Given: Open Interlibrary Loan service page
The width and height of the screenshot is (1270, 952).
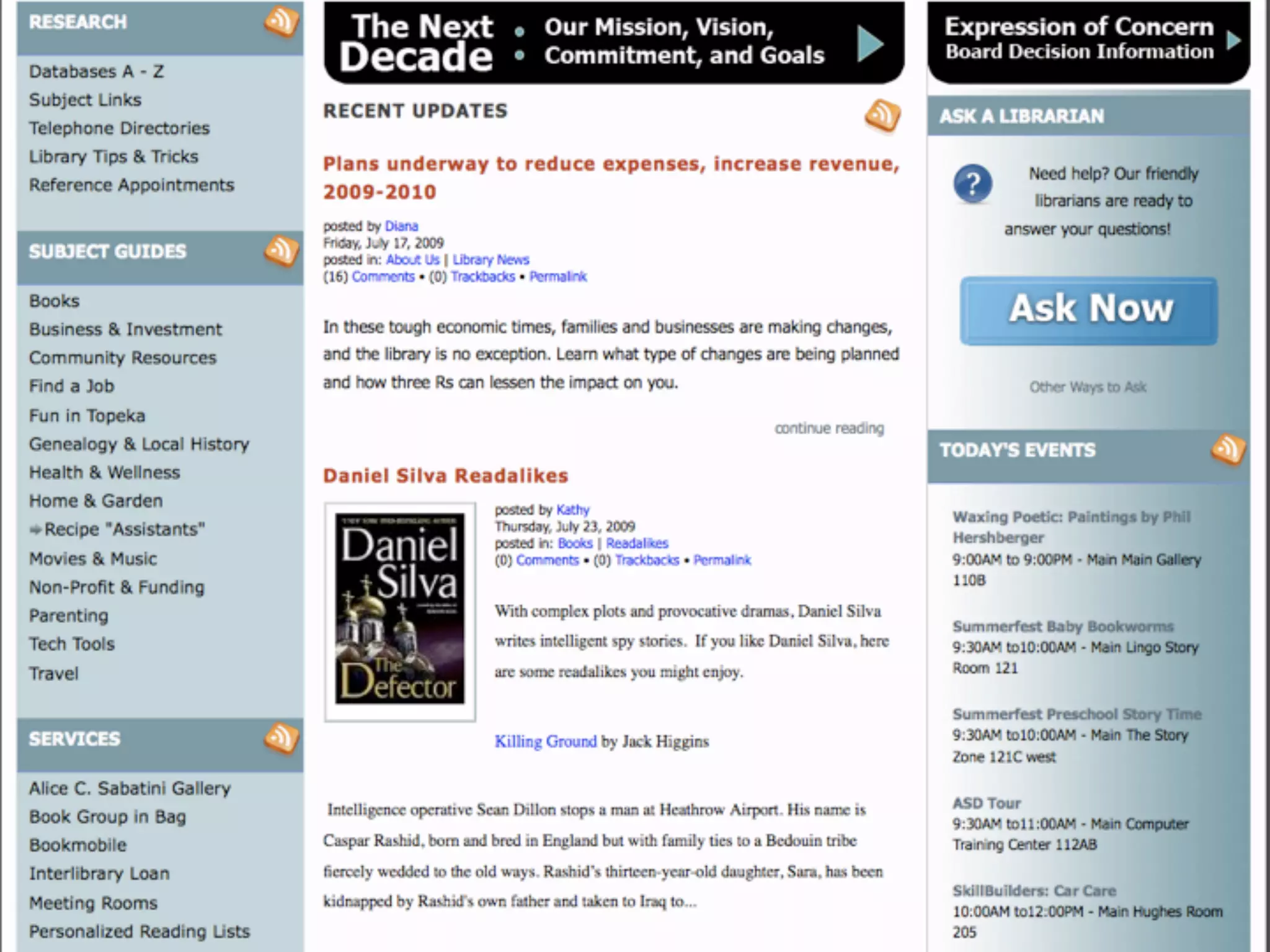Looking at the screenshot, I should (99, 873).
